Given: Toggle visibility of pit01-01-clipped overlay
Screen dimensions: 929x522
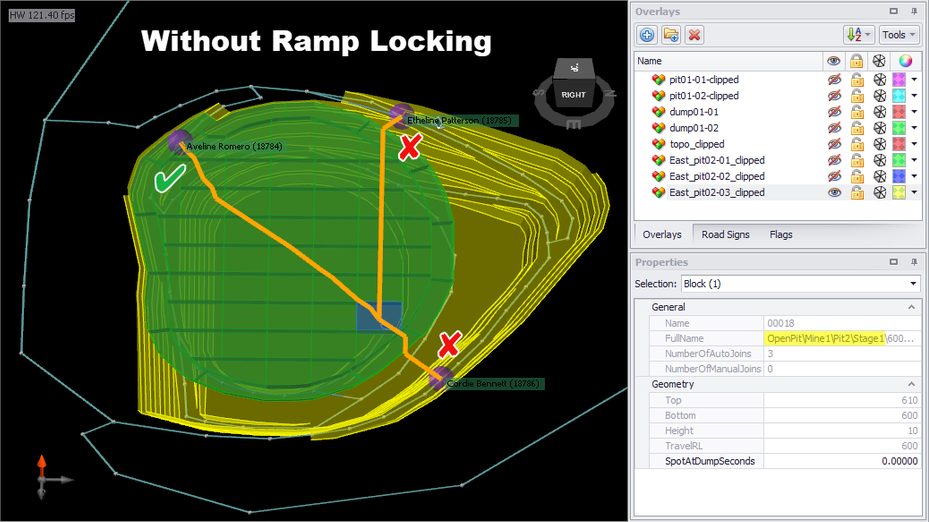Looking at the screenshot, I should click(x=834, y=79).
